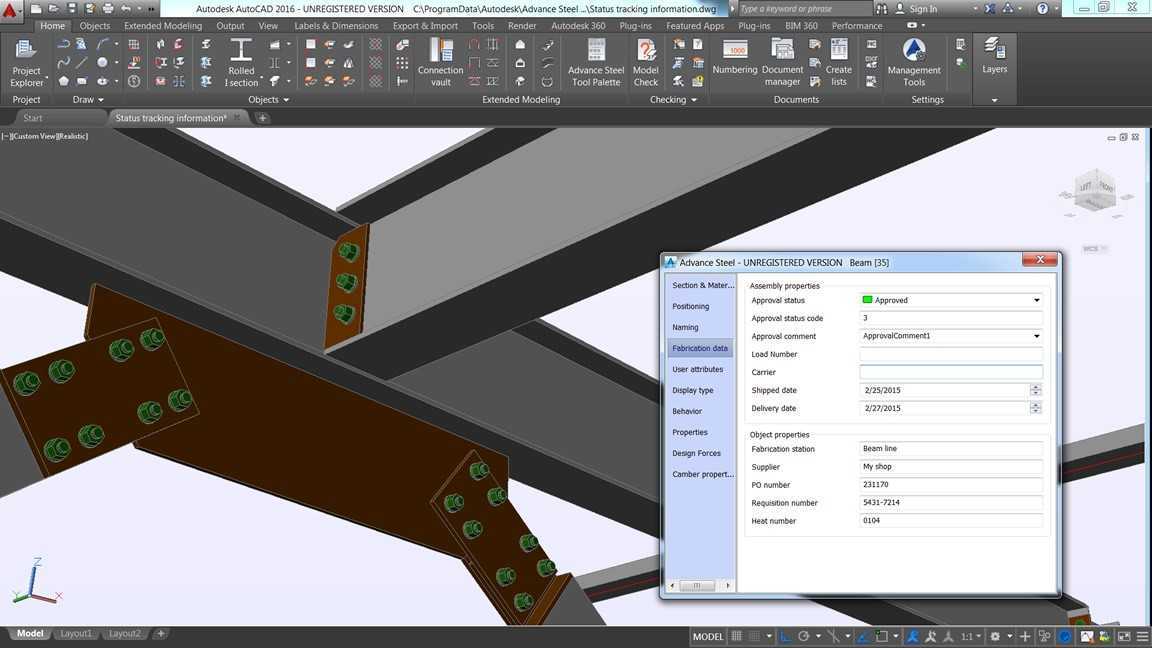Image resolution: width=1152 pixels, height=648 pixels.
Task: Add a new drawing tab with plus button
Action: [x=262, y=118]
